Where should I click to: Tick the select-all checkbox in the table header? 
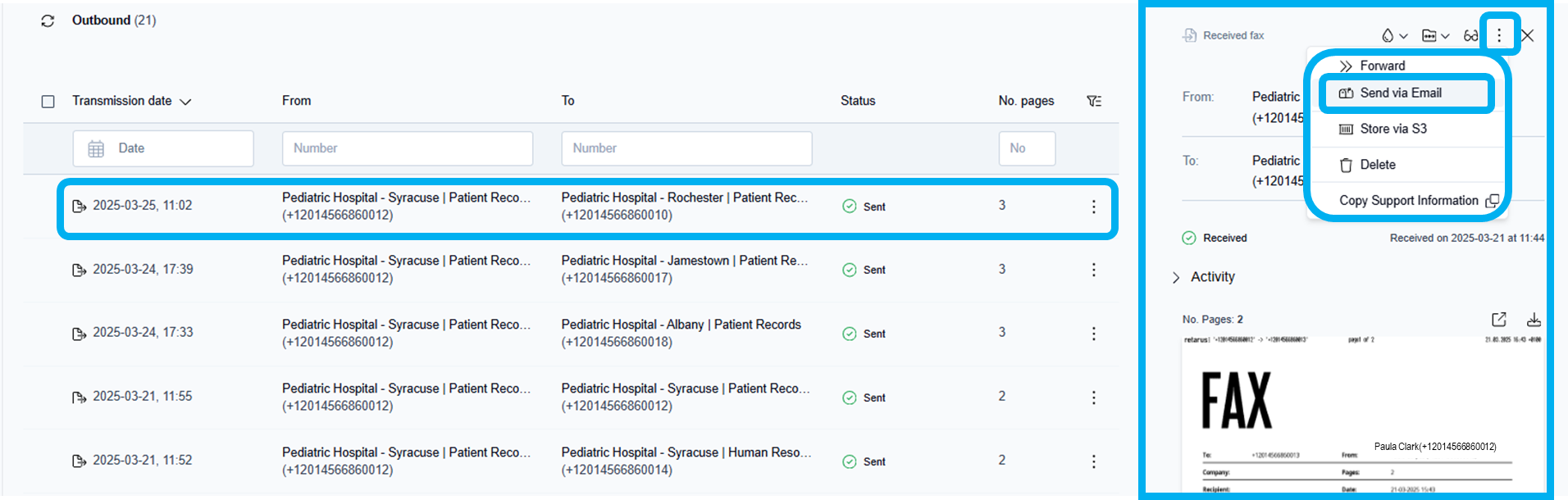[x=48, y=102]
